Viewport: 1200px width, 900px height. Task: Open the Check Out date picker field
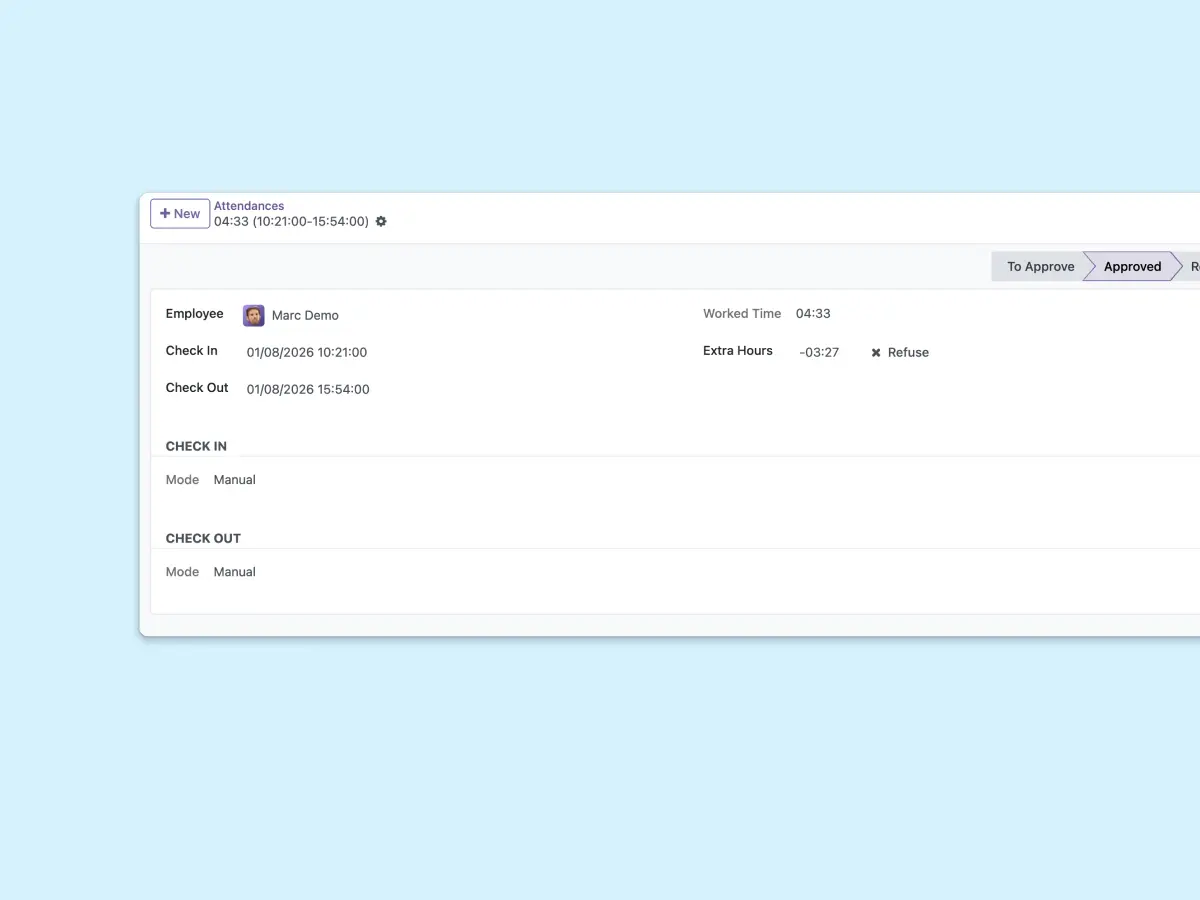(308, 390)
